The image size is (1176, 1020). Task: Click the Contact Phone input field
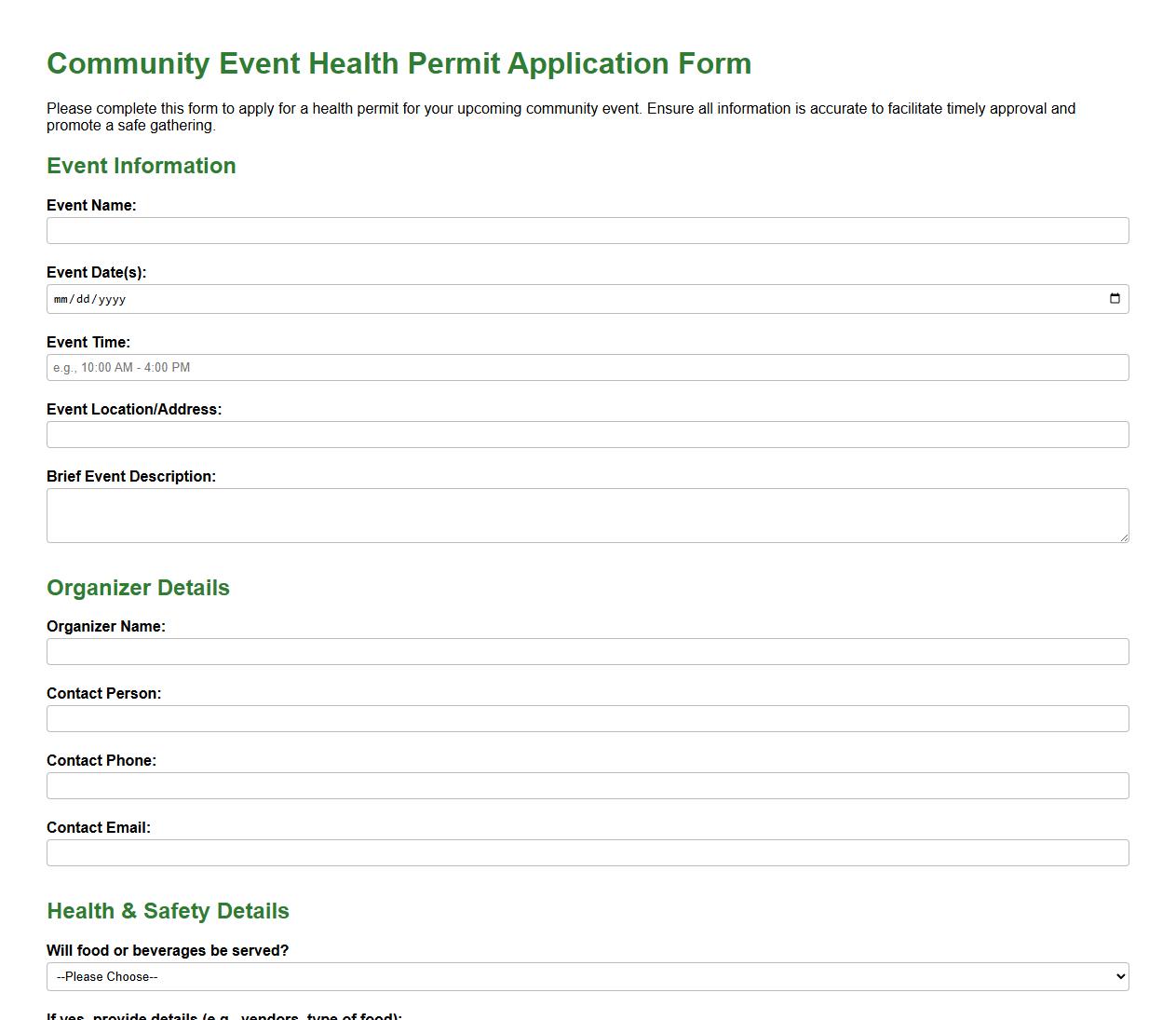pos(587,785)
